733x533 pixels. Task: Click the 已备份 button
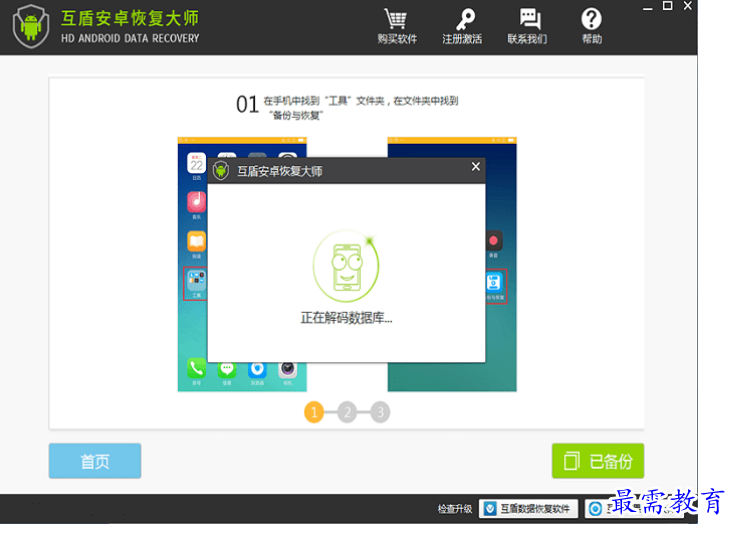(x=598, y=461)
